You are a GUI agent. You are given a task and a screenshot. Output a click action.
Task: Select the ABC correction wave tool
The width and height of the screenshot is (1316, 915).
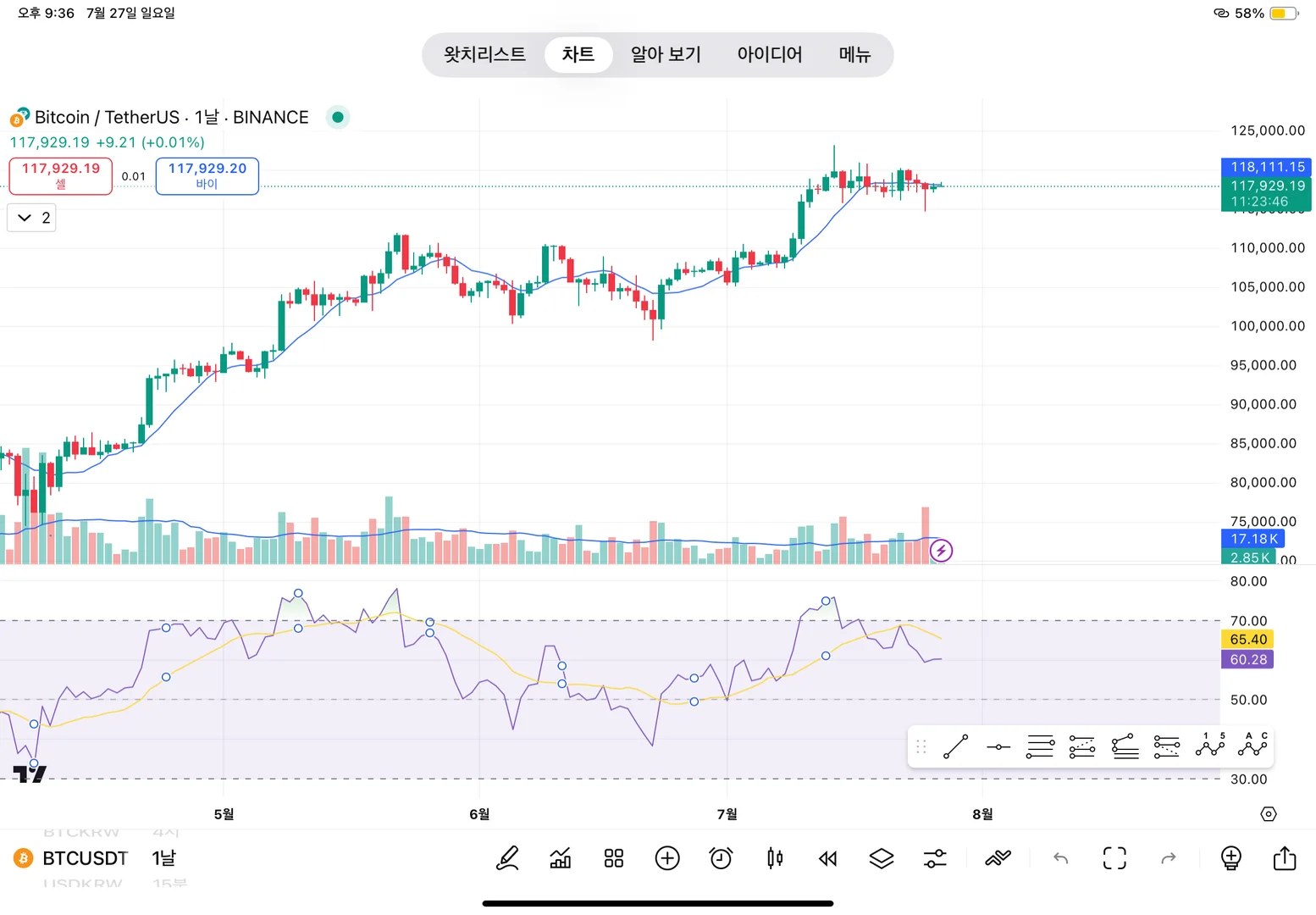(x=1252, y=746)
